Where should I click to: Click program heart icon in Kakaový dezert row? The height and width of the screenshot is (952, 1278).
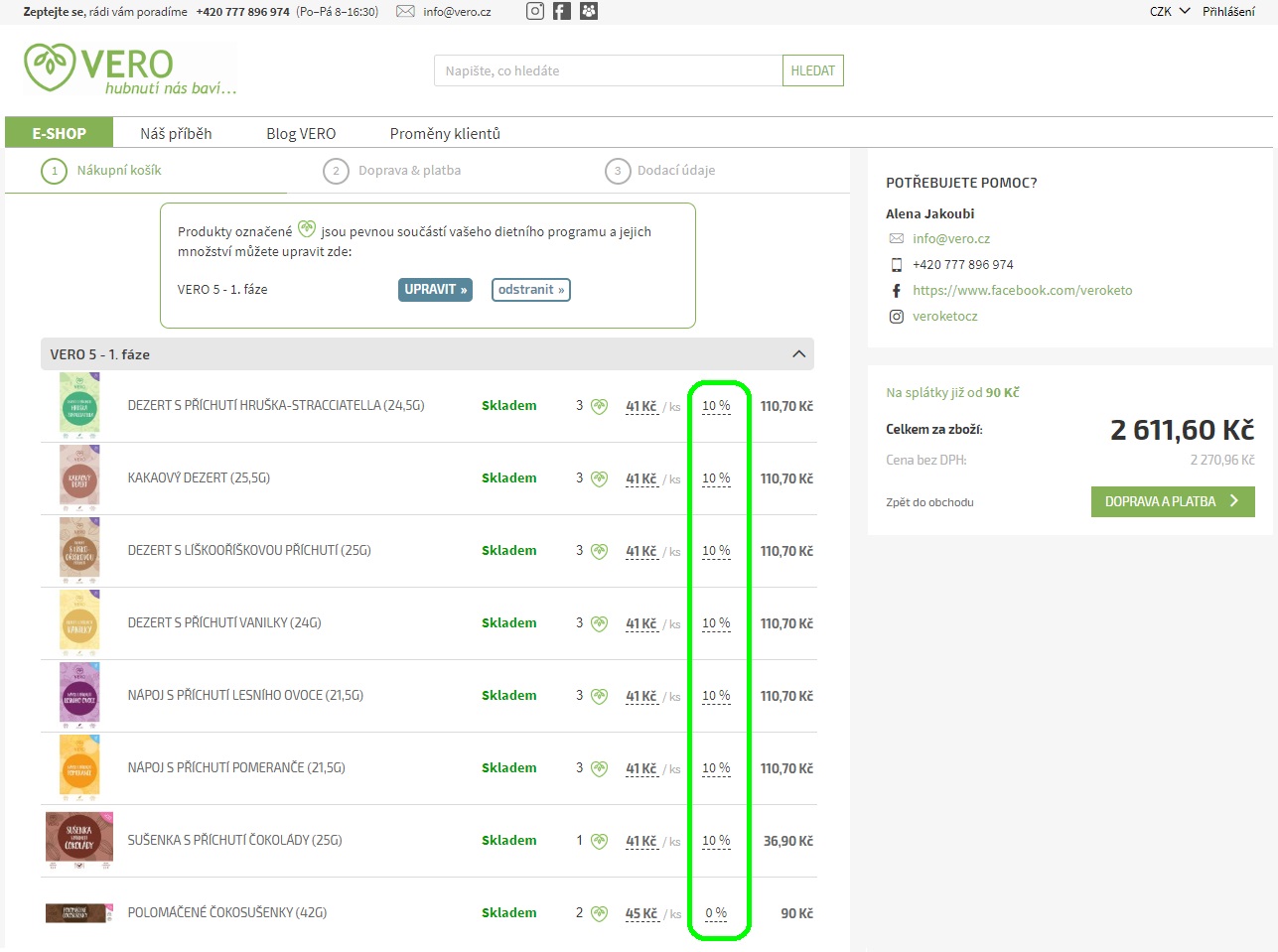pyautogui.click(x=599, y=478)
